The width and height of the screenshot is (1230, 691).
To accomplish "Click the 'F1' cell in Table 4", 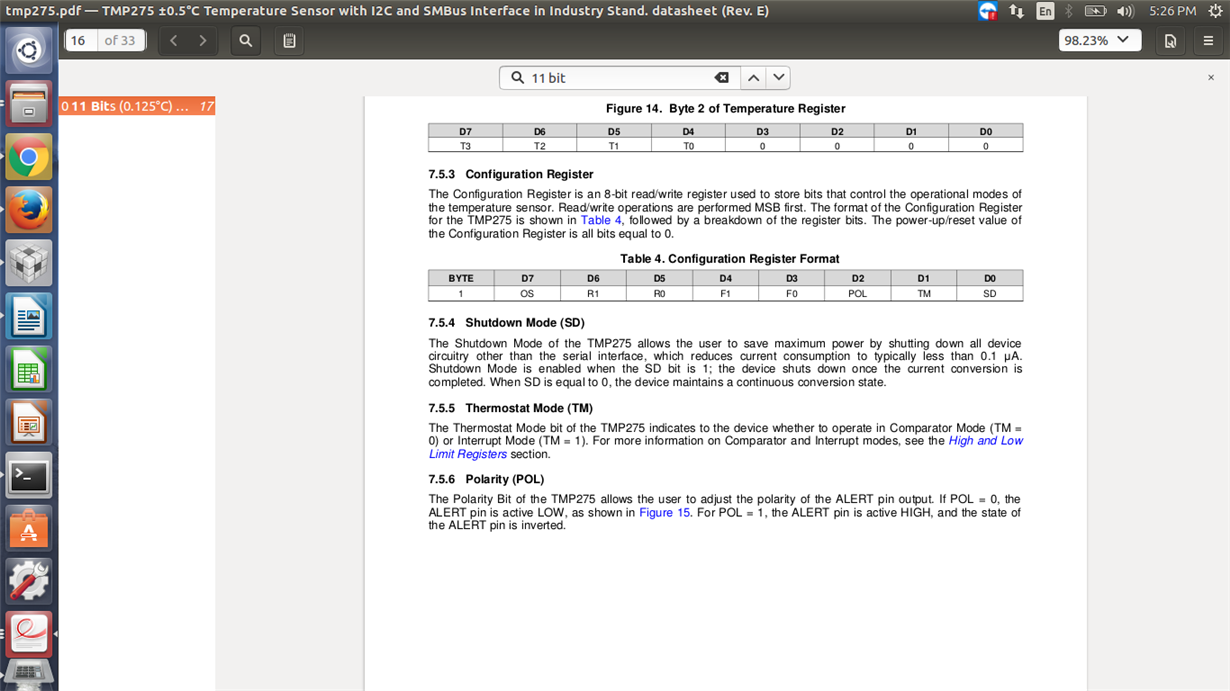I will (725, 294).
